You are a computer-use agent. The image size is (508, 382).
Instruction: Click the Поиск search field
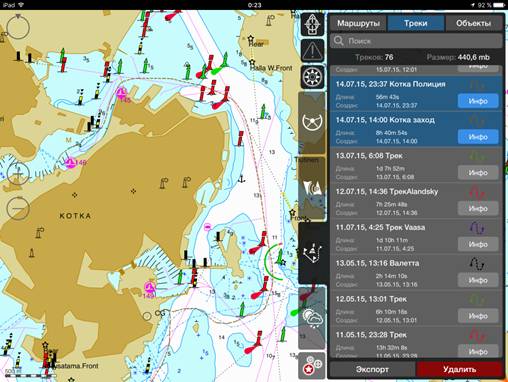(x=416, y=41)
